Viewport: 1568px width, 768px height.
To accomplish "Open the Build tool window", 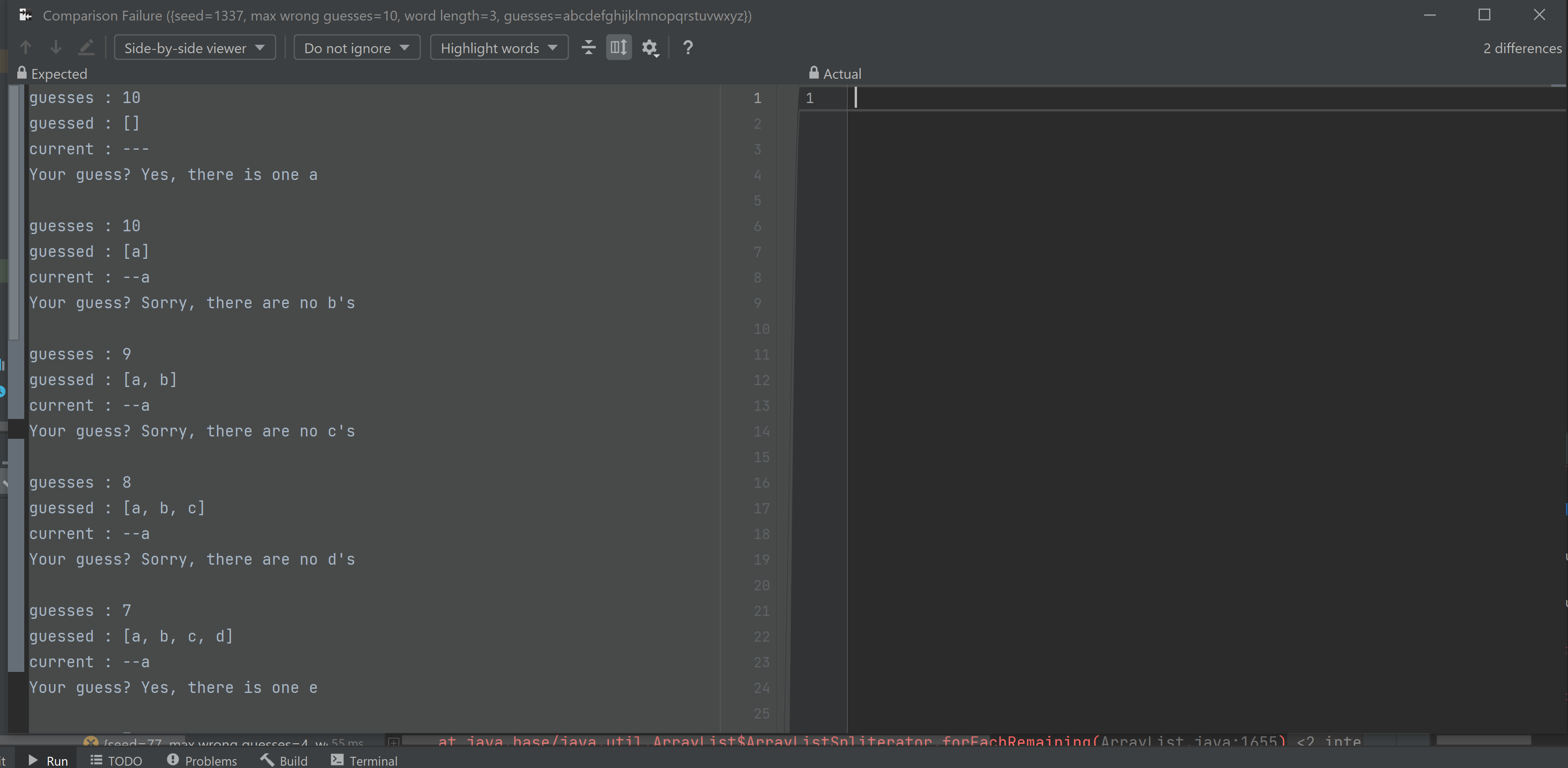I will pos(284,761).
